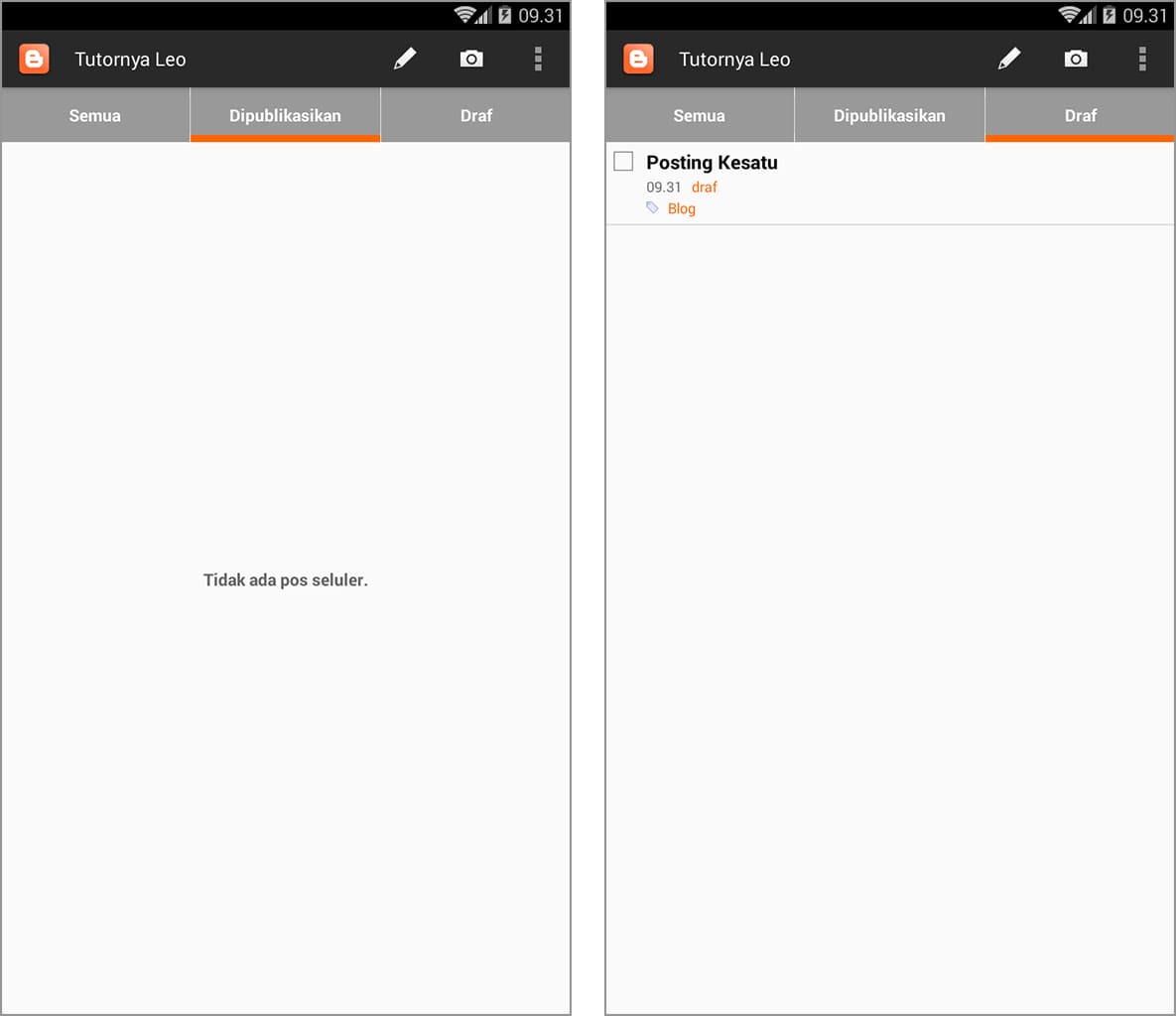Image resolution: width=1176 pixels, height=1016 pixels.
Task: Select the active Draf tab above Posting Kesatu
Action: [1081, 115]
